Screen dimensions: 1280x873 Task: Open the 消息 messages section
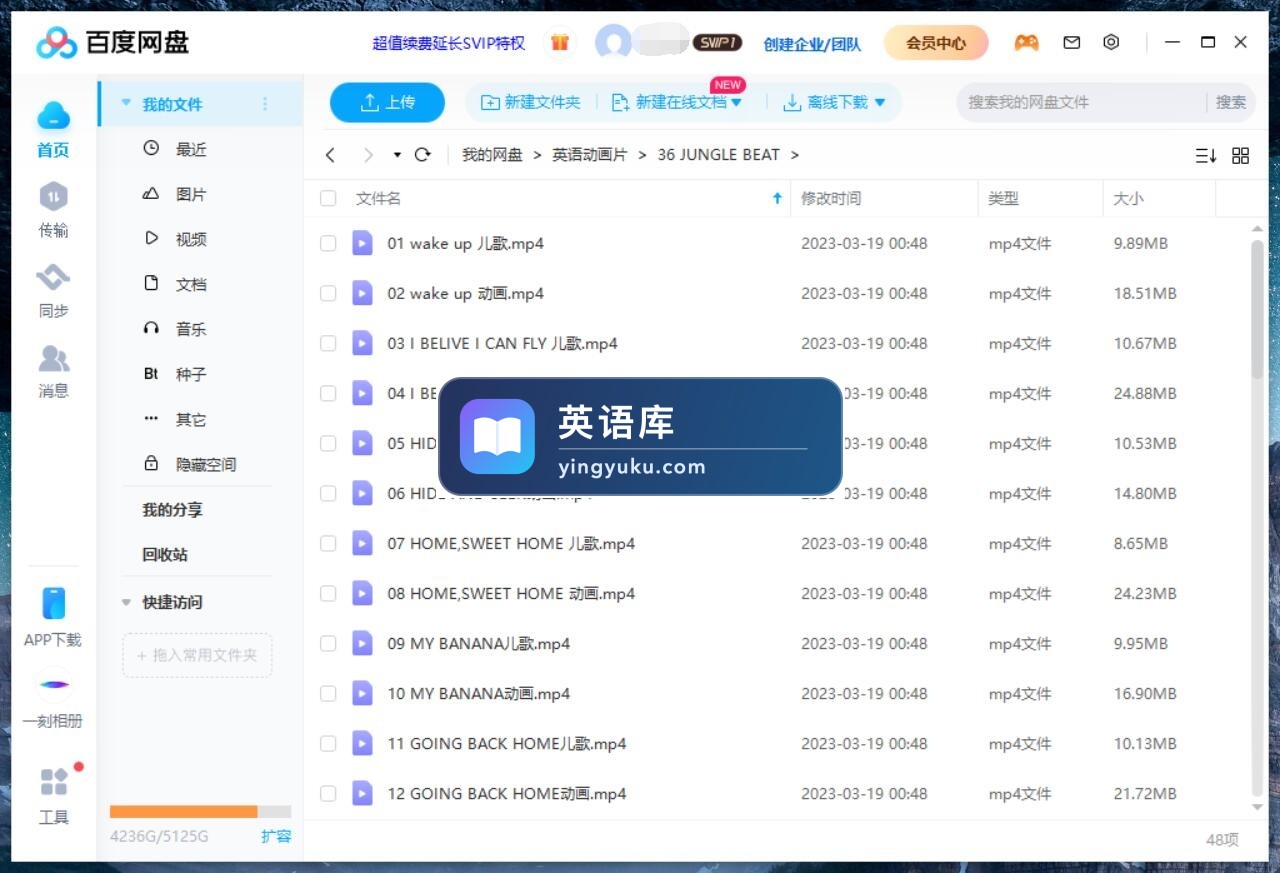(x=53, y=371)
